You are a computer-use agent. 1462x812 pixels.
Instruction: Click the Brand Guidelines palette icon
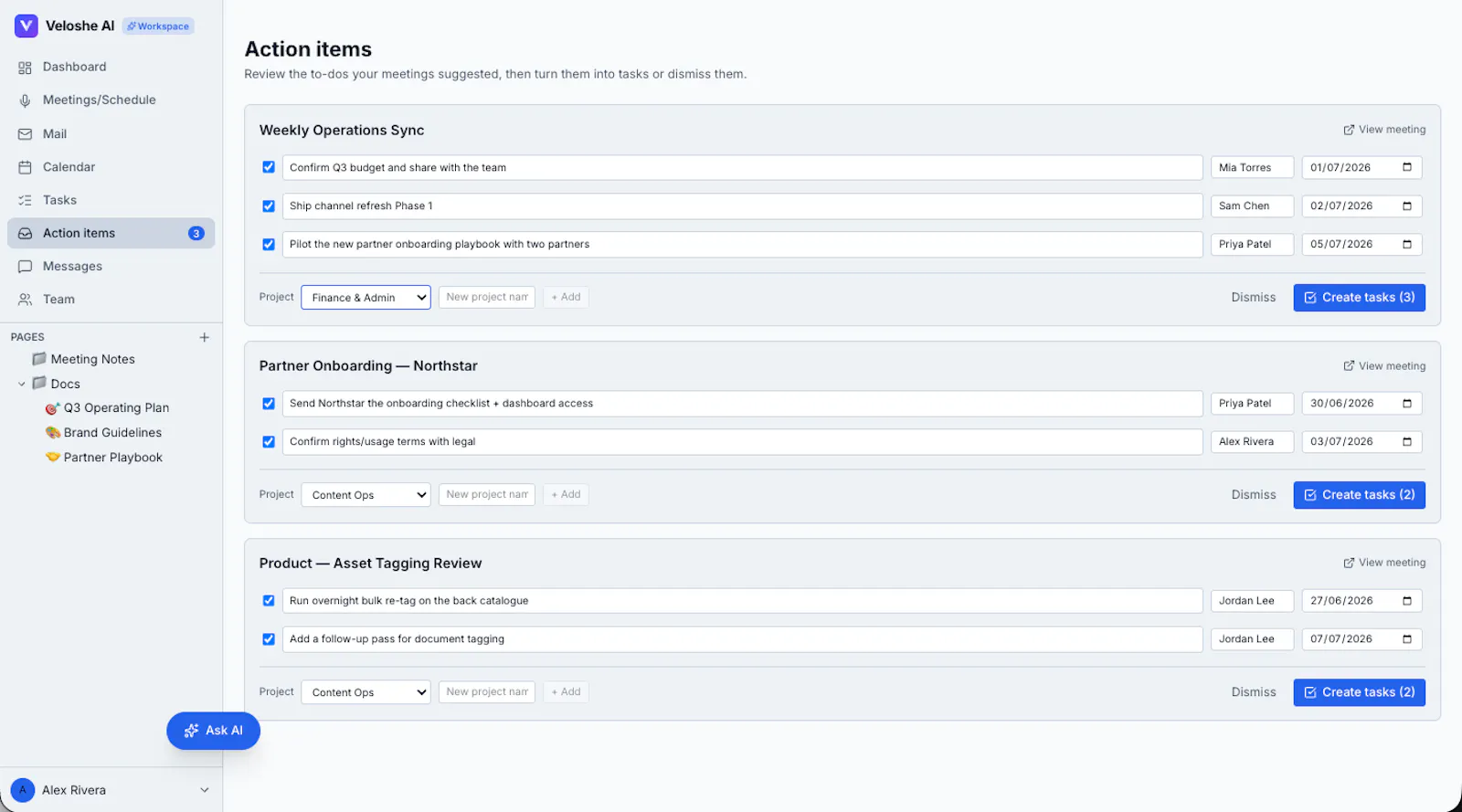(53, 433)
